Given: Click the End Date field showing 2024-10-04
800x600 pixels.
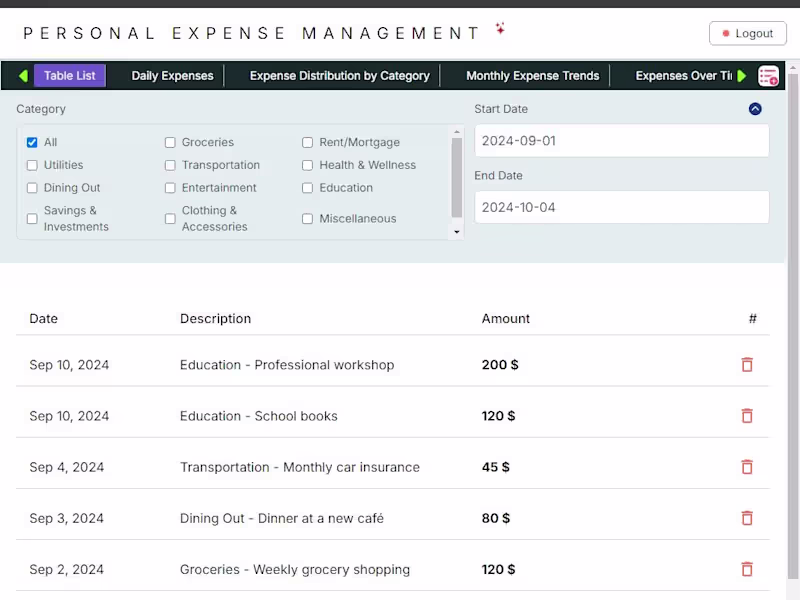Looking at the screenshot, I should [x=622, y=207].
